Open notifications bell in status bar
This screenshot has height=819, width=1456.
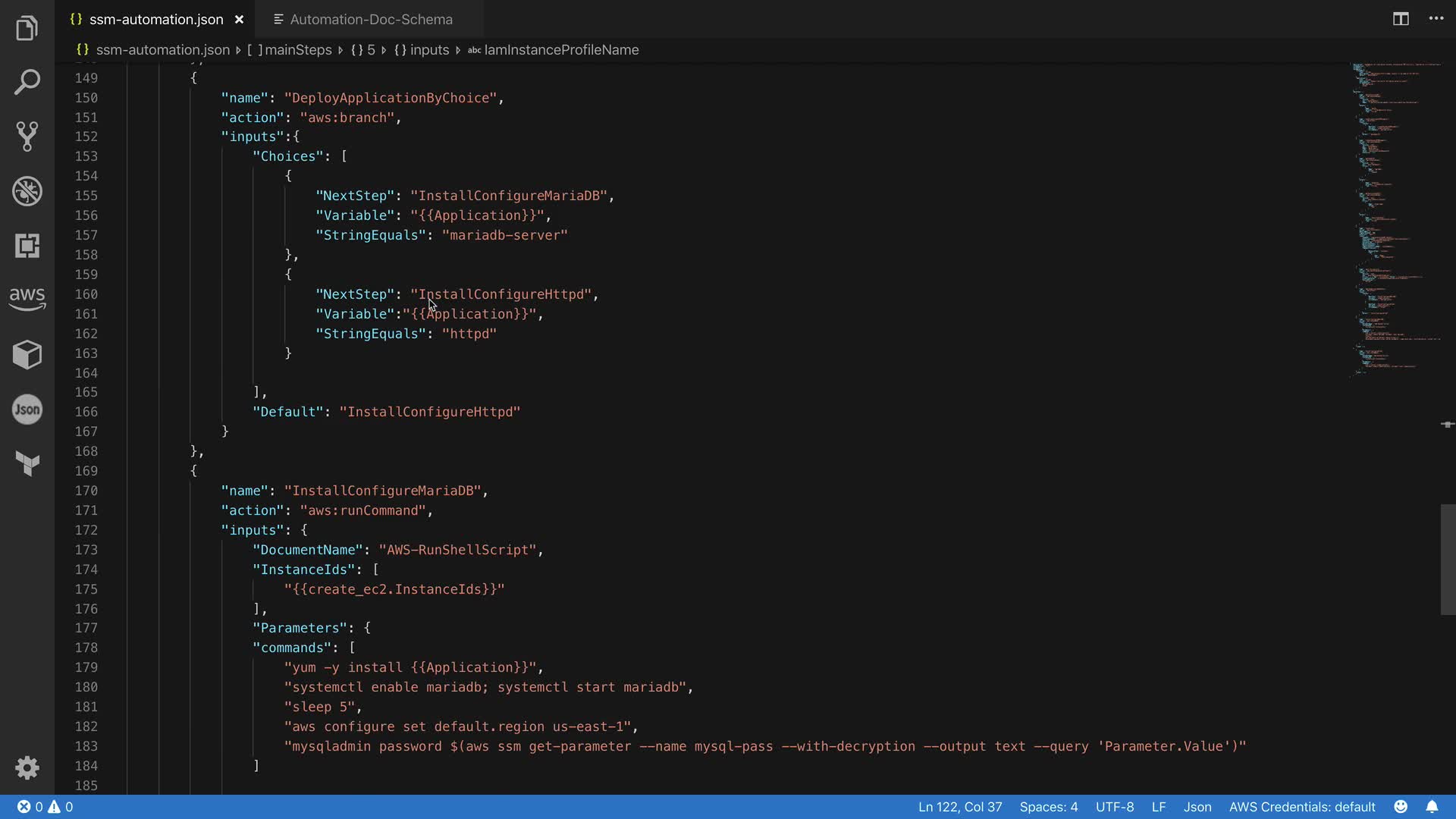point(1432,807)
